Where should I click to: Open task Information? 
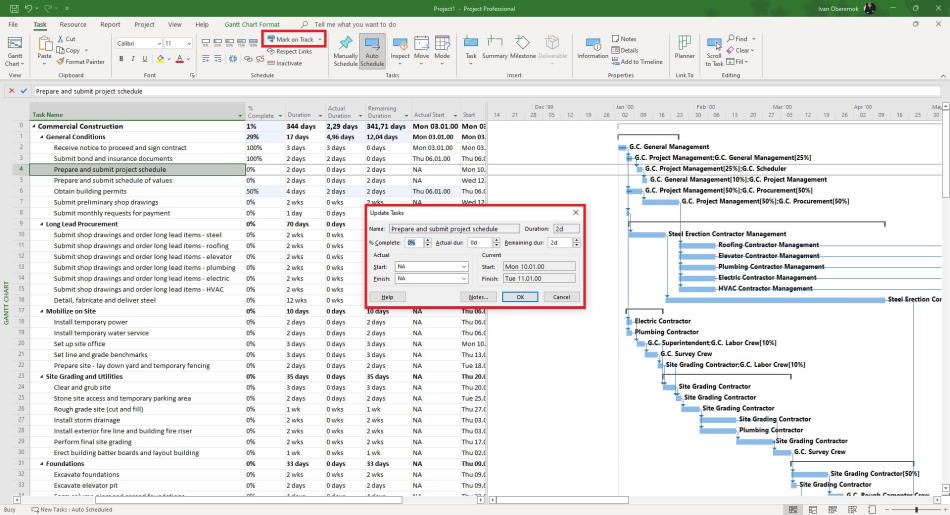pos(593,48)
